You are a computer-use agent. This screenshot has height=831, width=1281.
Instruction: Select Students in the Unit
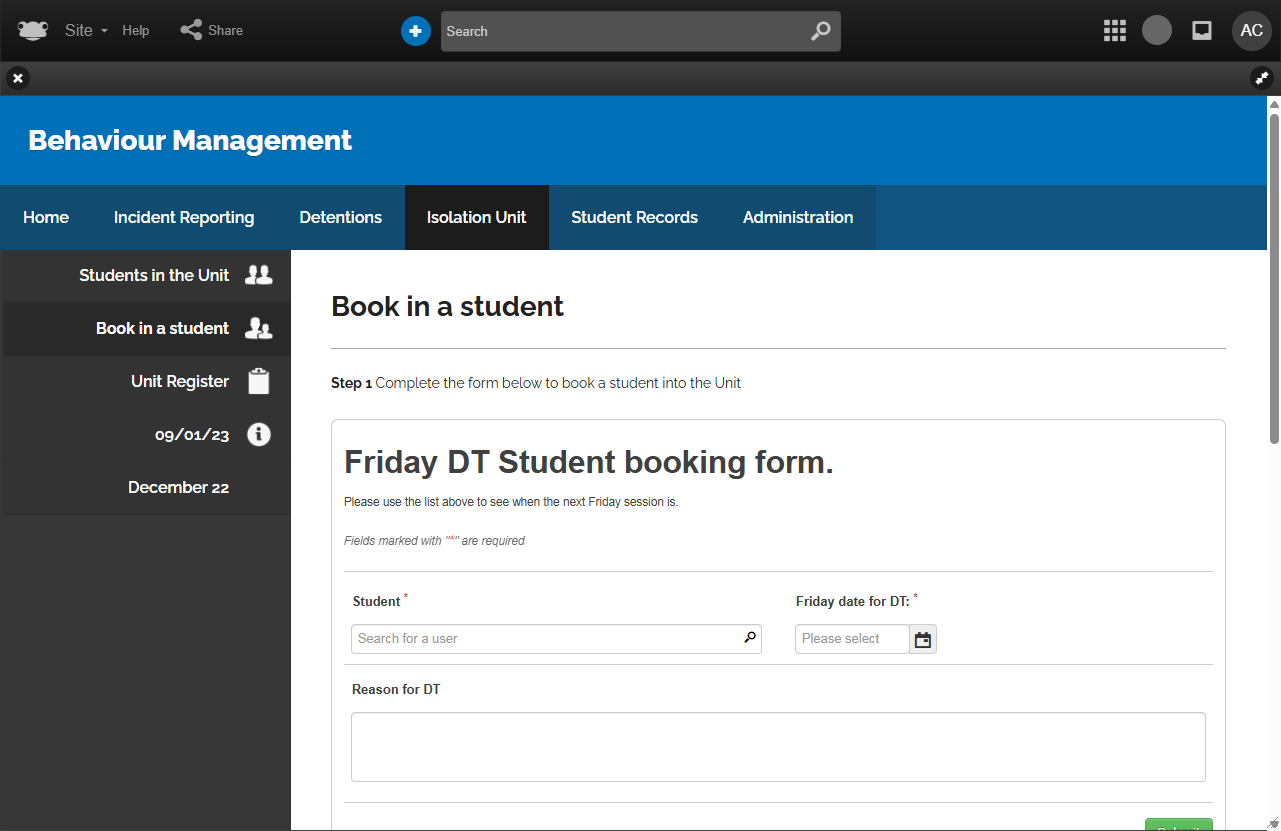pyautogui.click(x=154, y=275)
